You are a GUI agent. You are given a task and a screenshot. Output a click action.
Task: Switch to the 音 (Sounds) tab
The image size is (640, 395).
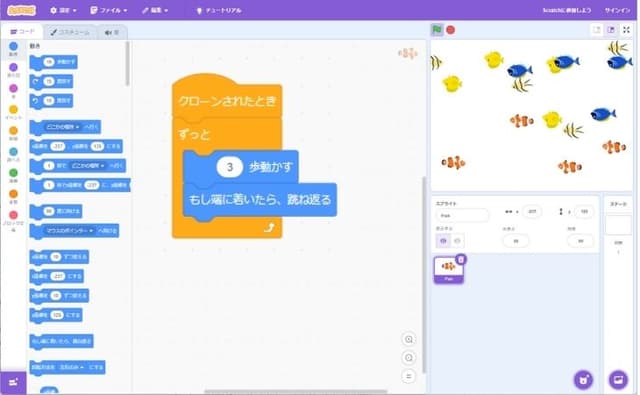(x=112, y=32)
